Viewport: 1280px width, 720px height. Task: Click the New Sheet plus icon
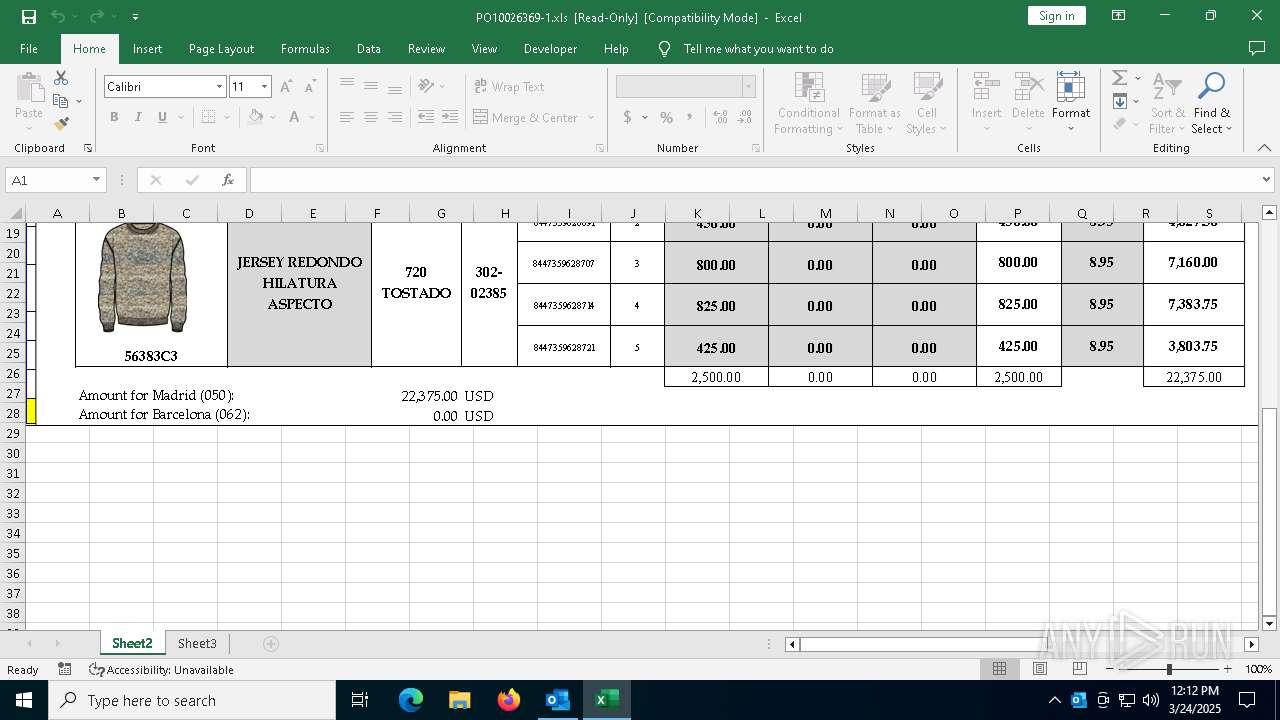click(x=271, y=643)
